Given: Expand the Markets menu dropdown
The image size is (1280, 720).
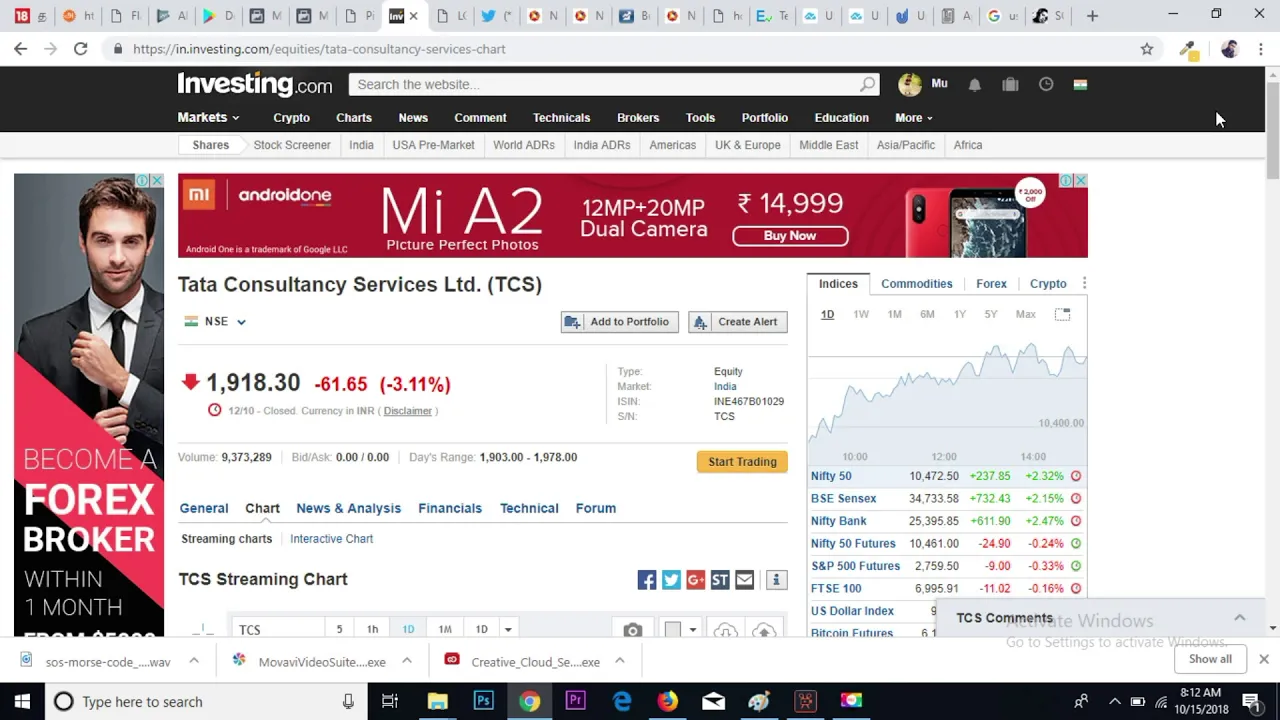Looking at the screenshot, I should [236, 118].
